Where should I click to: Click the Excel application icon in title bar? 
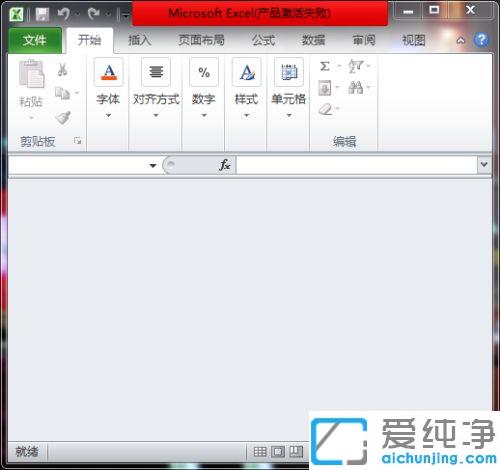16,14
